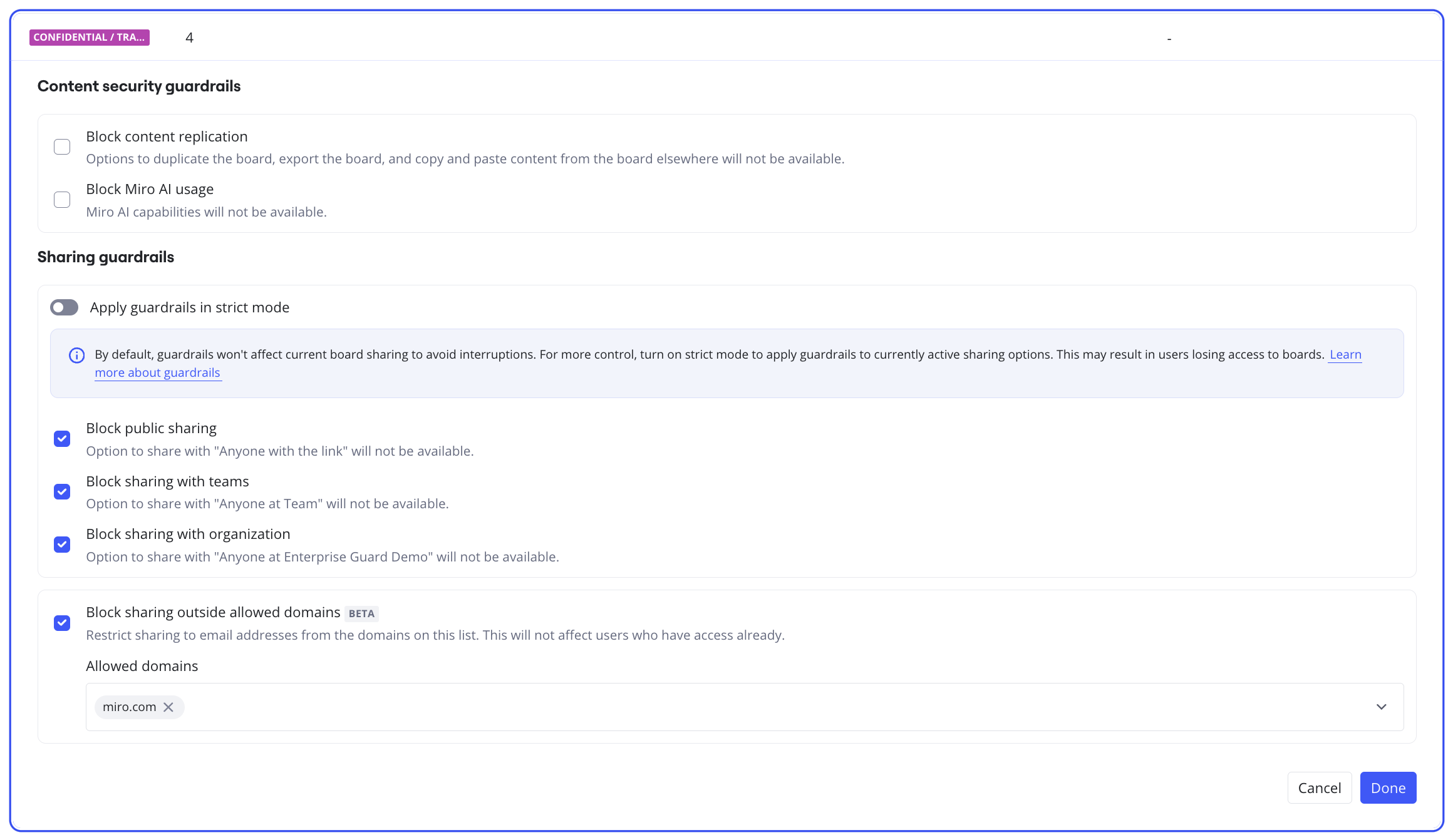The width and height of the screenshot is (1453, 840).
Task: Open the Learn more about guardrails link
Action: 157,372
